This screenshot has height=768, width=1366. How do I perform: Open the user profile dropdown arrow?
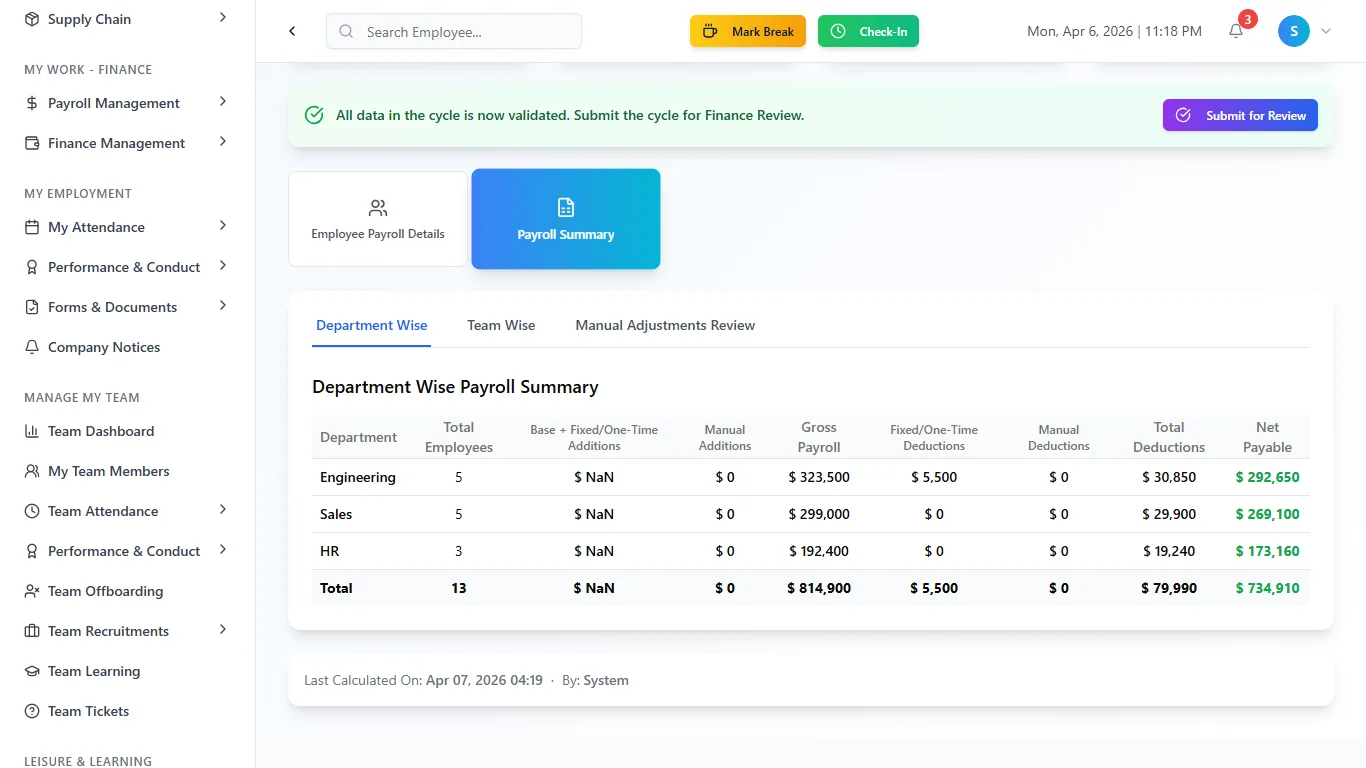1326,31
